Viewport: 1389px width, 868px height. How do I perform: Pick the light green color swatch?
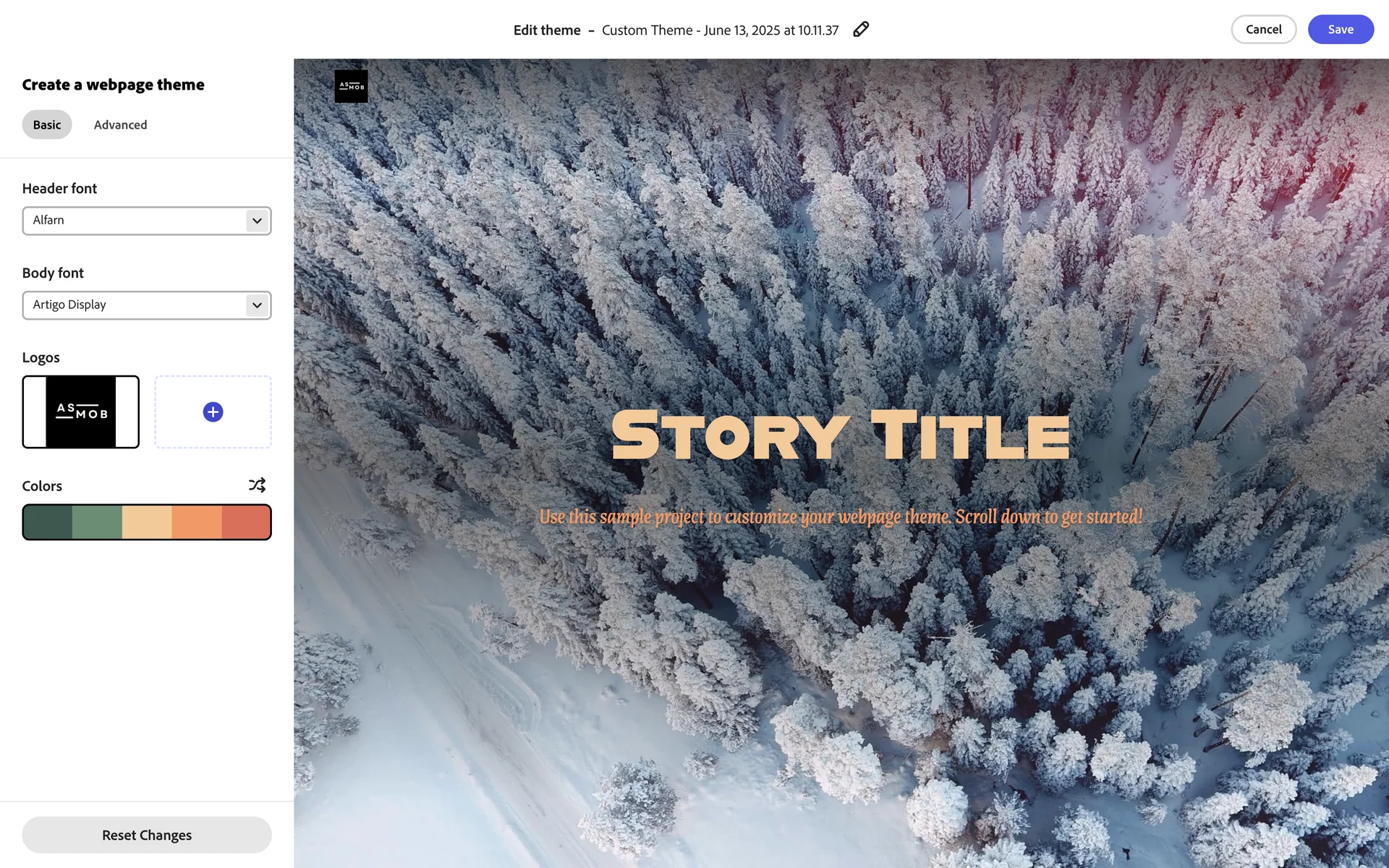point(97,522)
